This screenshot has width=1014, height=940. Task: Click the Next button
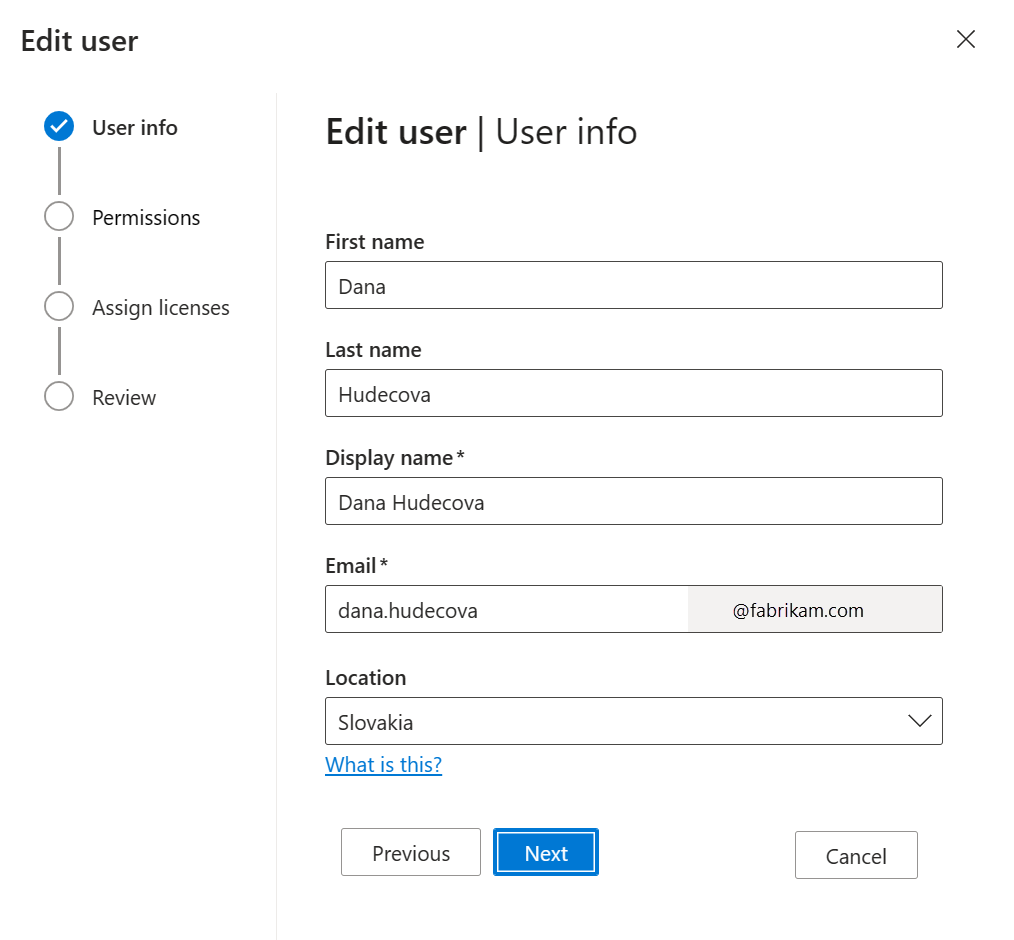(545, 852)
